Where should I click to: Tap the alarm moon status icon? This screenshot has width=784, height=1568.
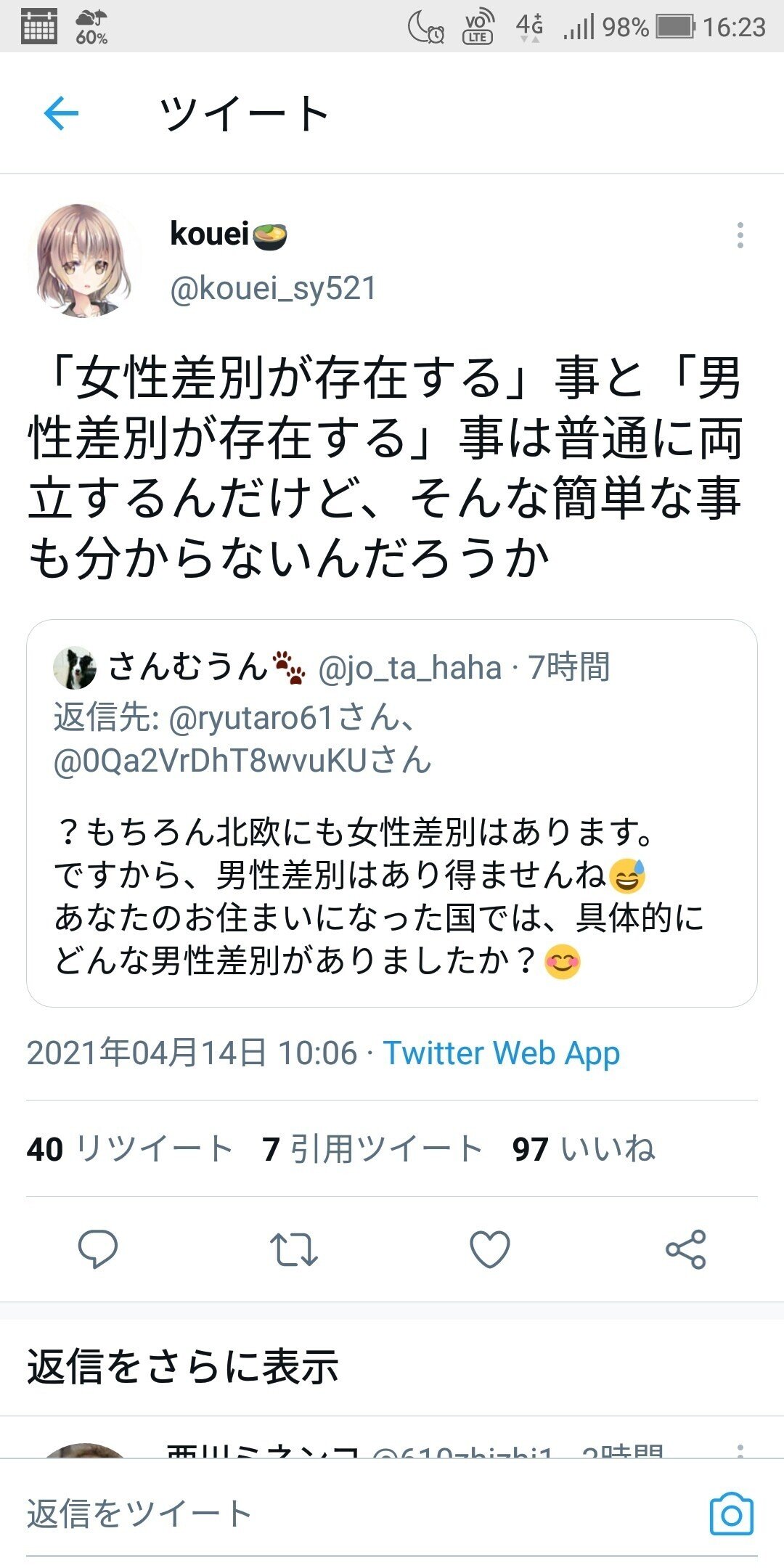click(426, 28)
